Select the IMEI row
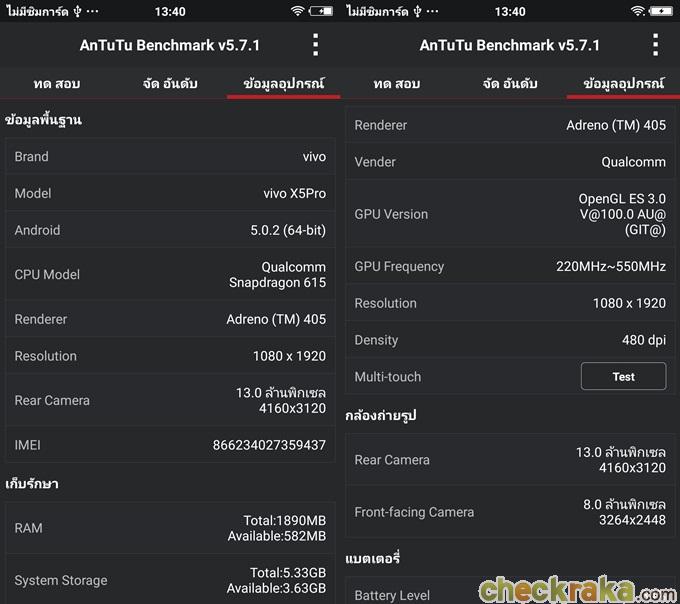Image resolution: width=680 pixels, height=604 pixels. (x=170, y=444)
